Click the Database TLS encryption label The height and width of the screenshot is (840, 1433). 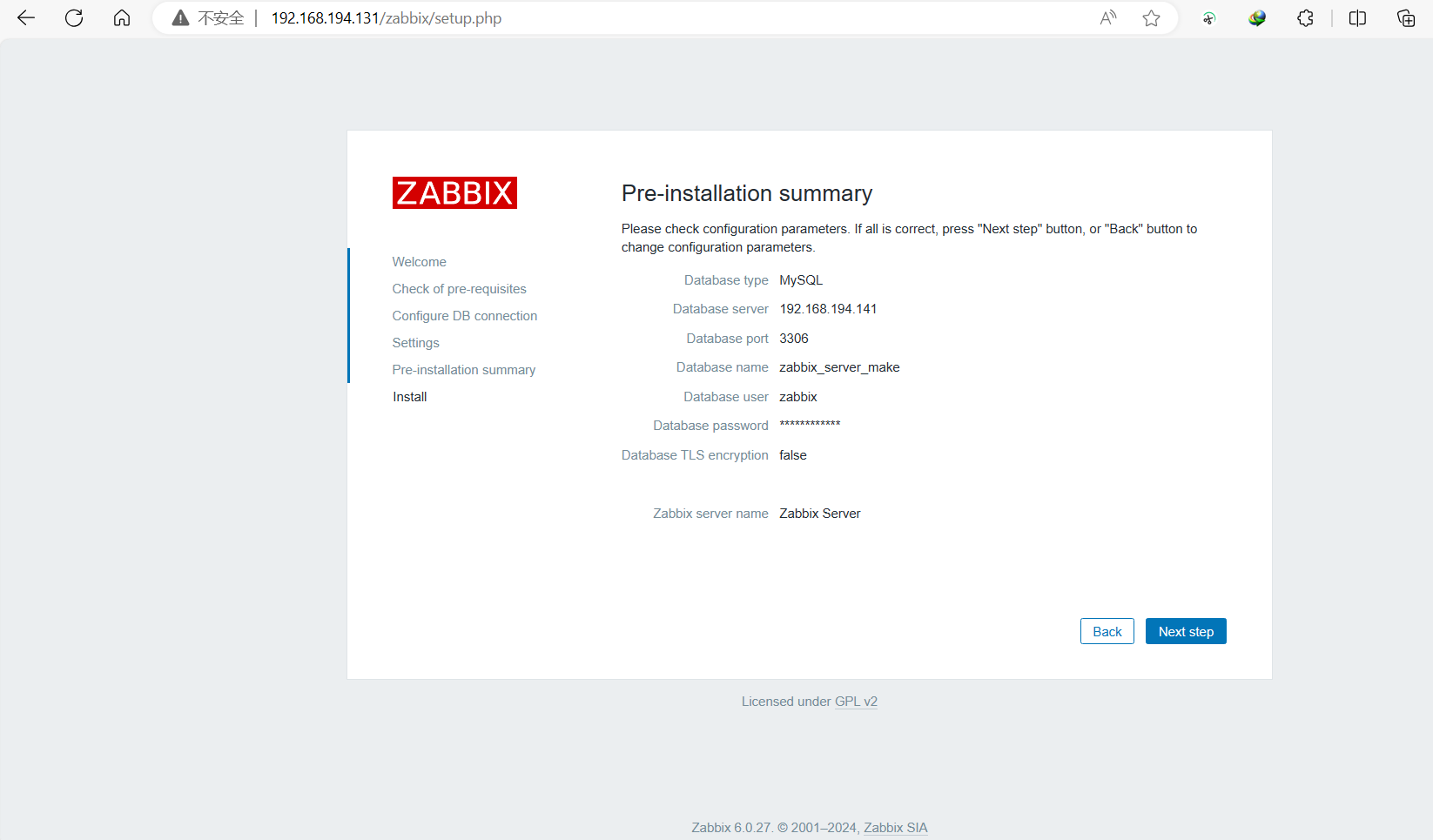pyautogui.click(x=695, y=455)
